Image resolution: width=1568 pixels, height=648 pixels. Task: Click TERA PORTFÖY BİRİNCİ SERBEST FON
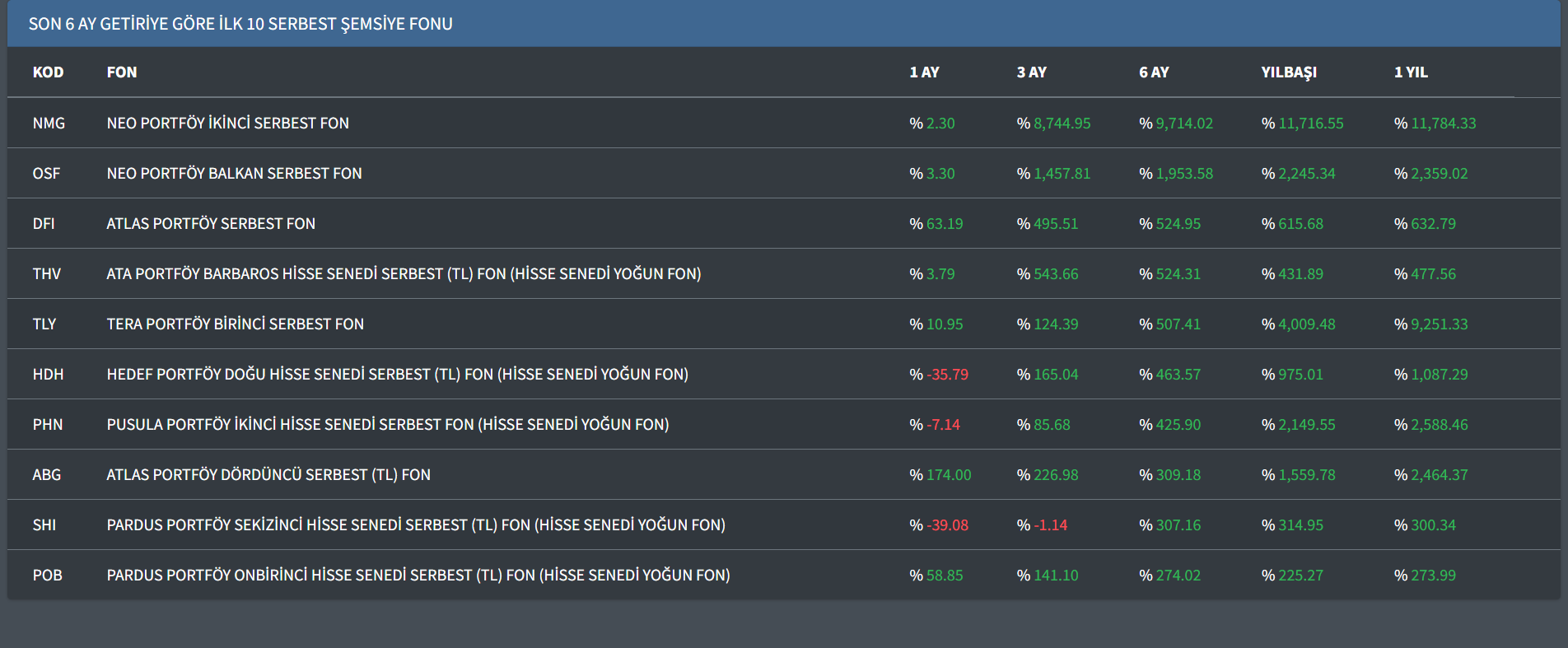tap(235, 324)
